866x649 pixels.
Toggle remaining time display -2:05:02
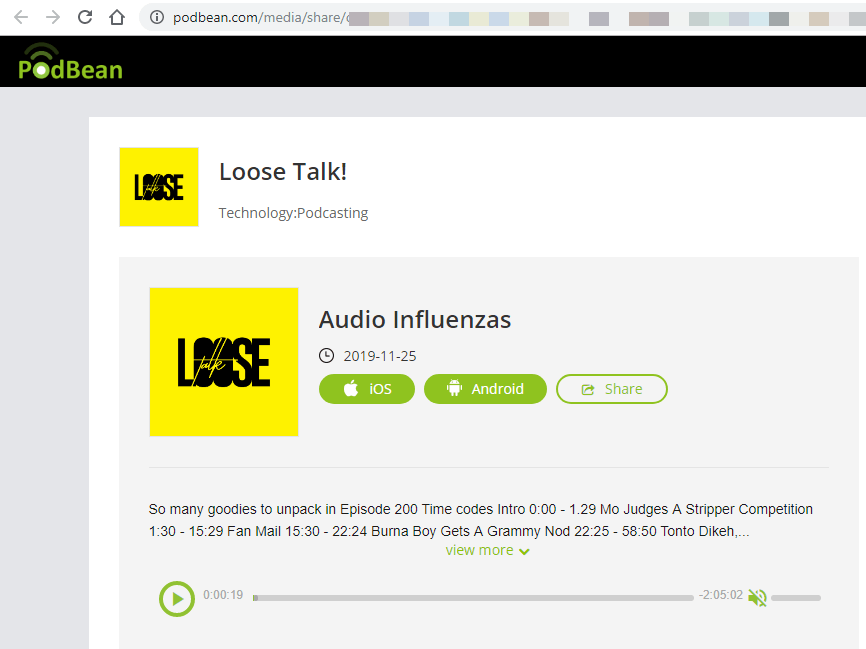coord(721,595)
